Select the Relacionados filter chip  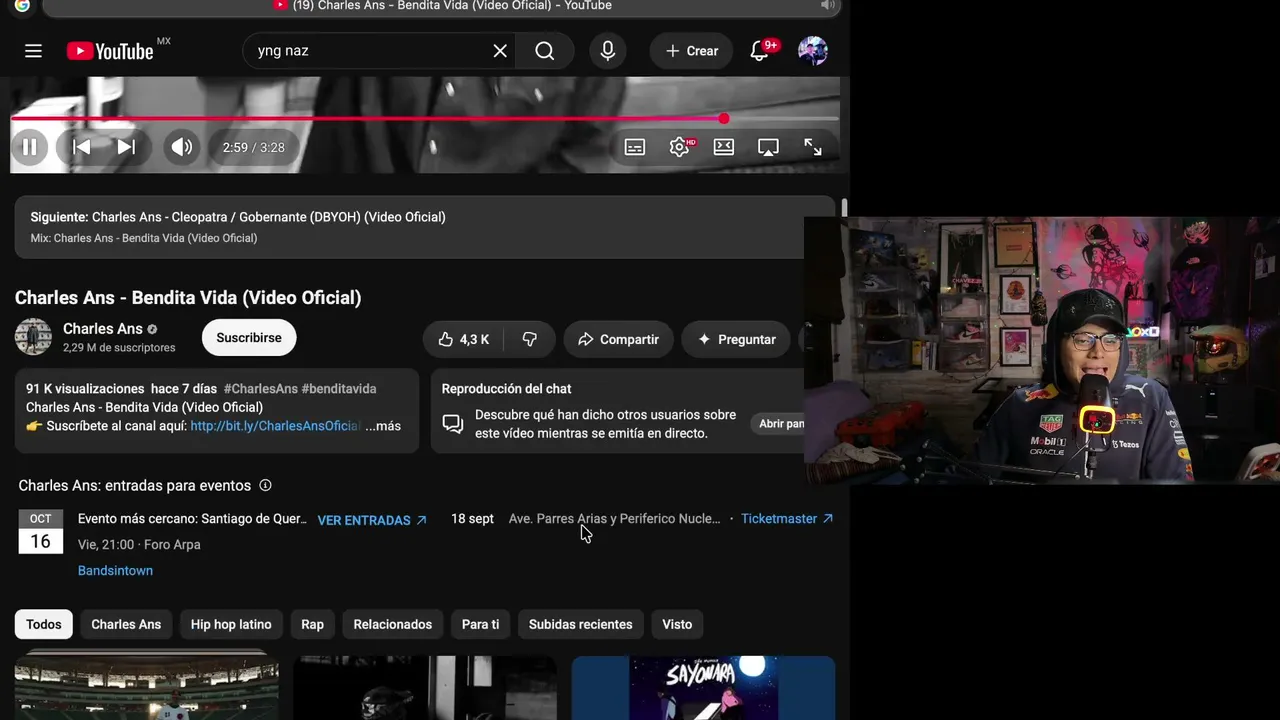pos(393,624)
